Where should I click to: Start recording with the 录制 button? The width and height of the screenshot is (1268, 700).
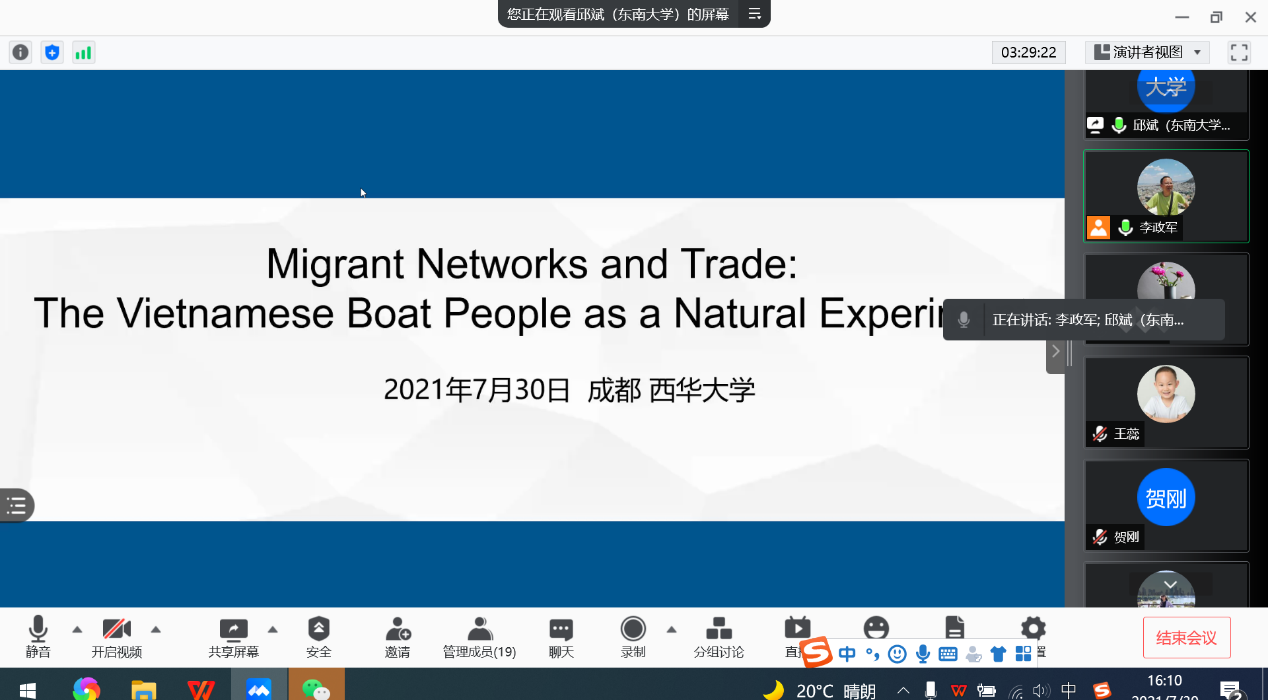coord(633,636)
